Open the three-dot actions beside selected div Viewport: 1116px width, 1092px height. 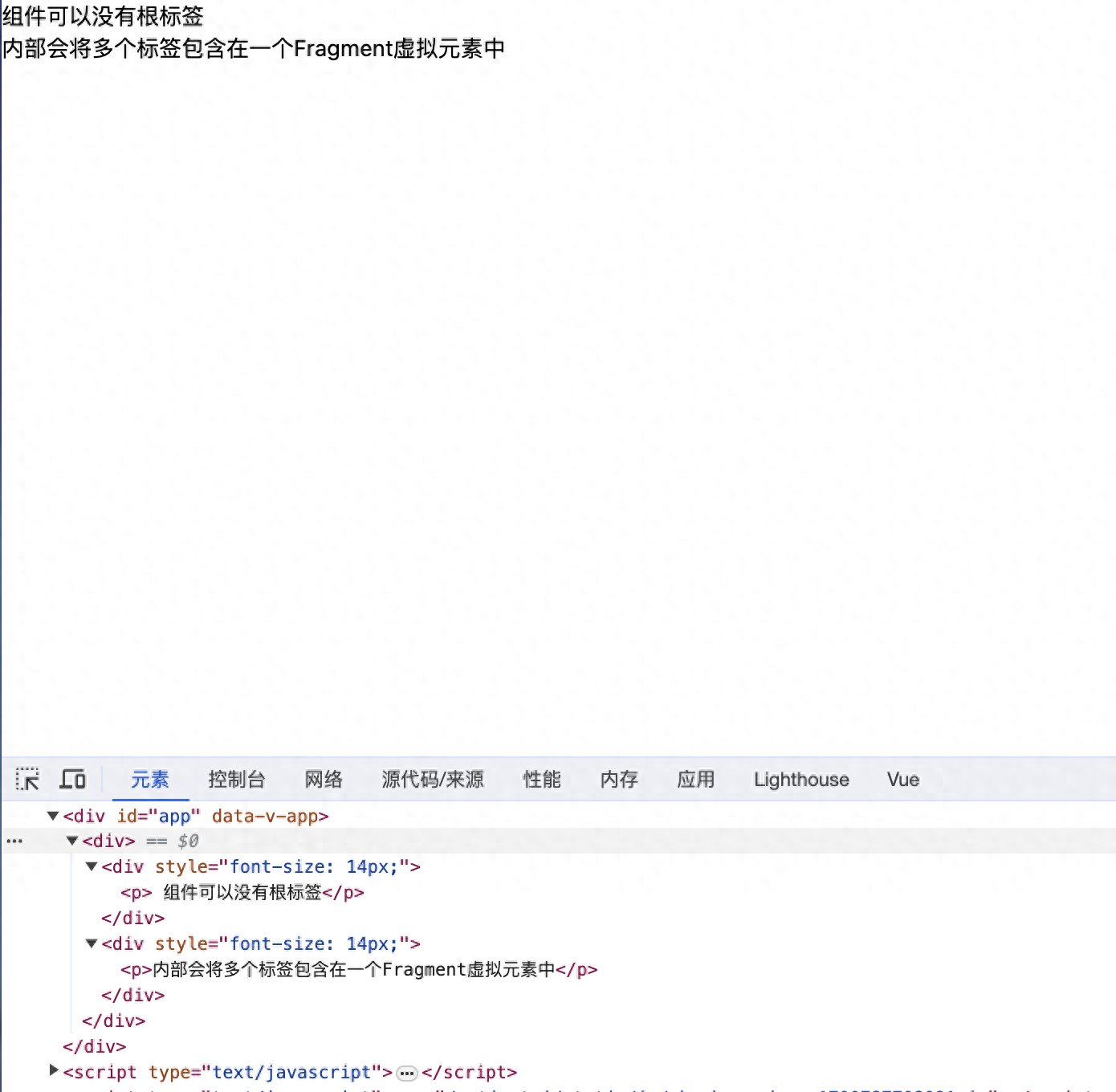(14, 841)
